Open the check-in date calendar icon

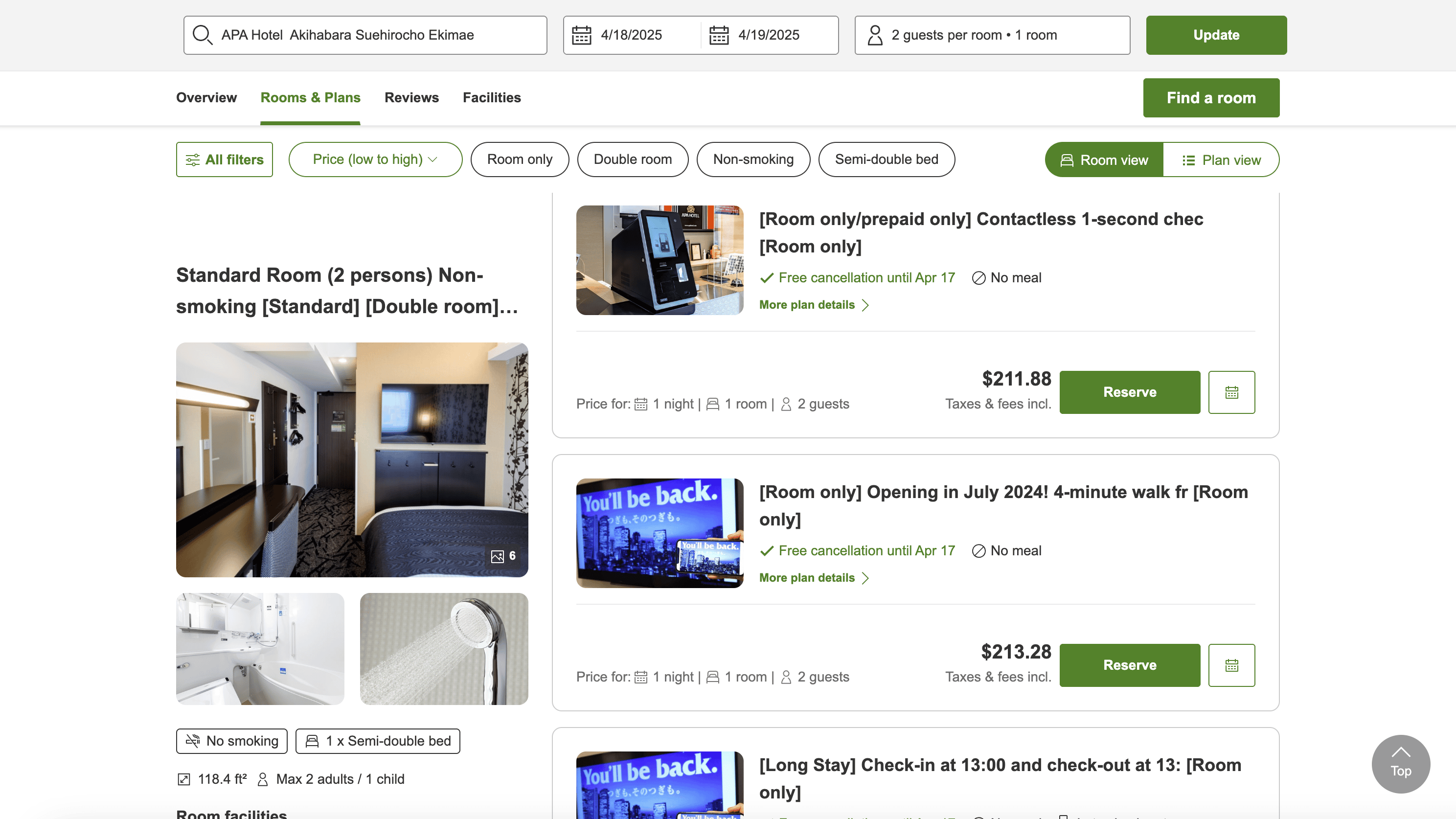click(581, 35)
